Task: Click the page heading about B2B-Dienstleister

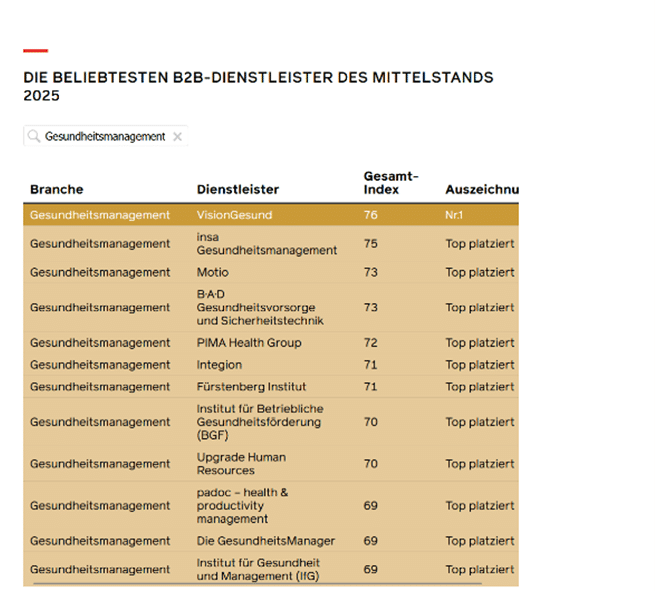Action: [258, 86]
